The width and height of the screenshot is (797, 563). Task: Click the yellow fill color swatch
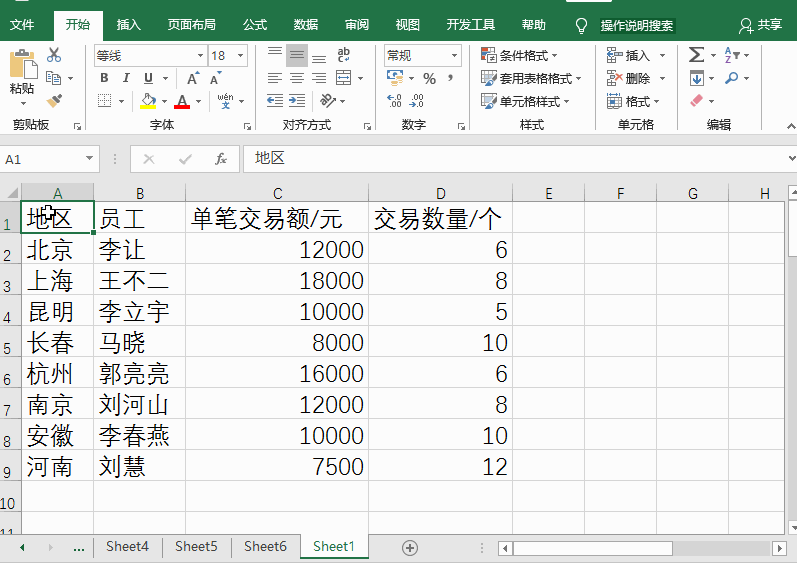point(148,101)
